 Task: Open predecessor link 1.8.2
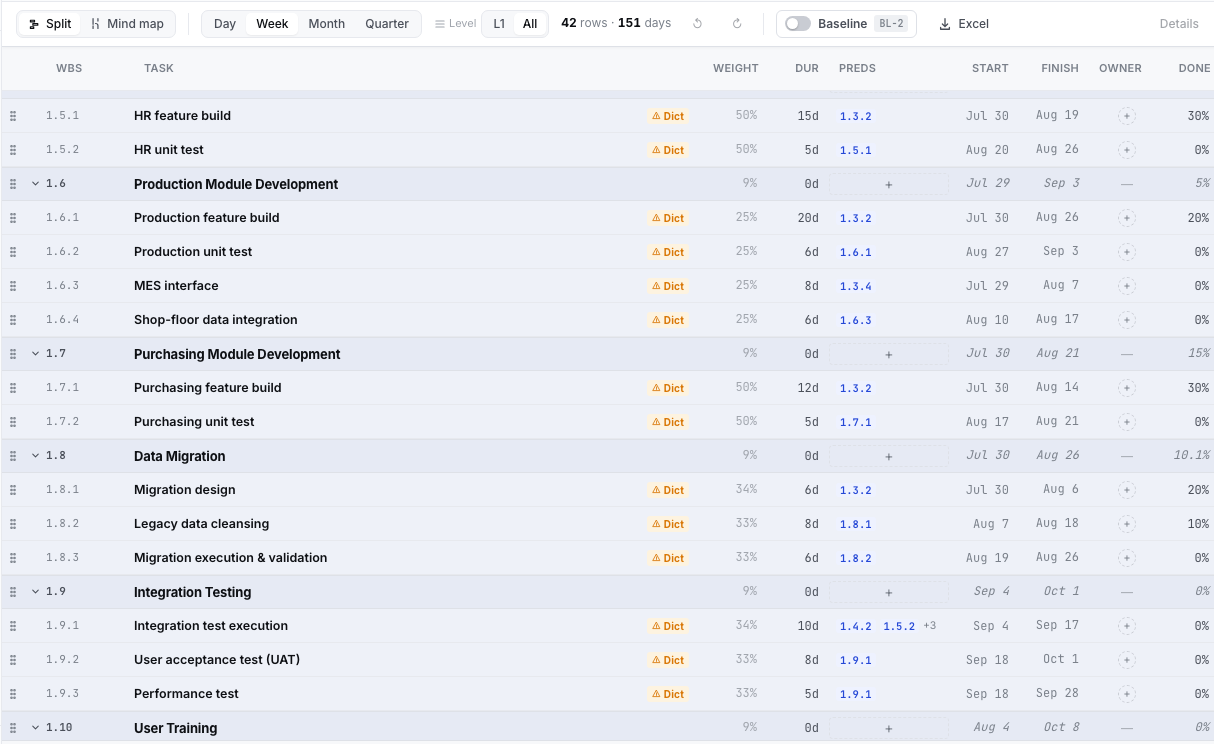point(856,558)
